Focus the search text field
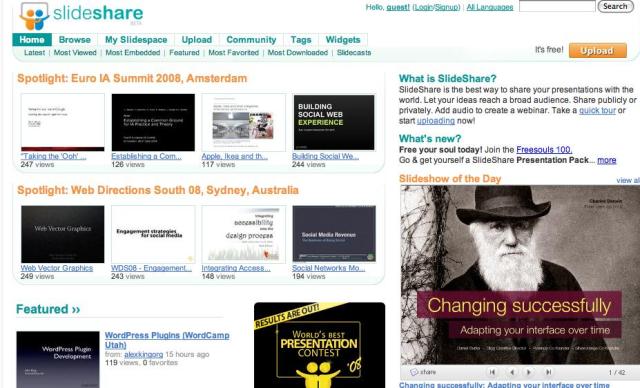Image resolution: width=640 pixels, height=388 pixels. 557,6
